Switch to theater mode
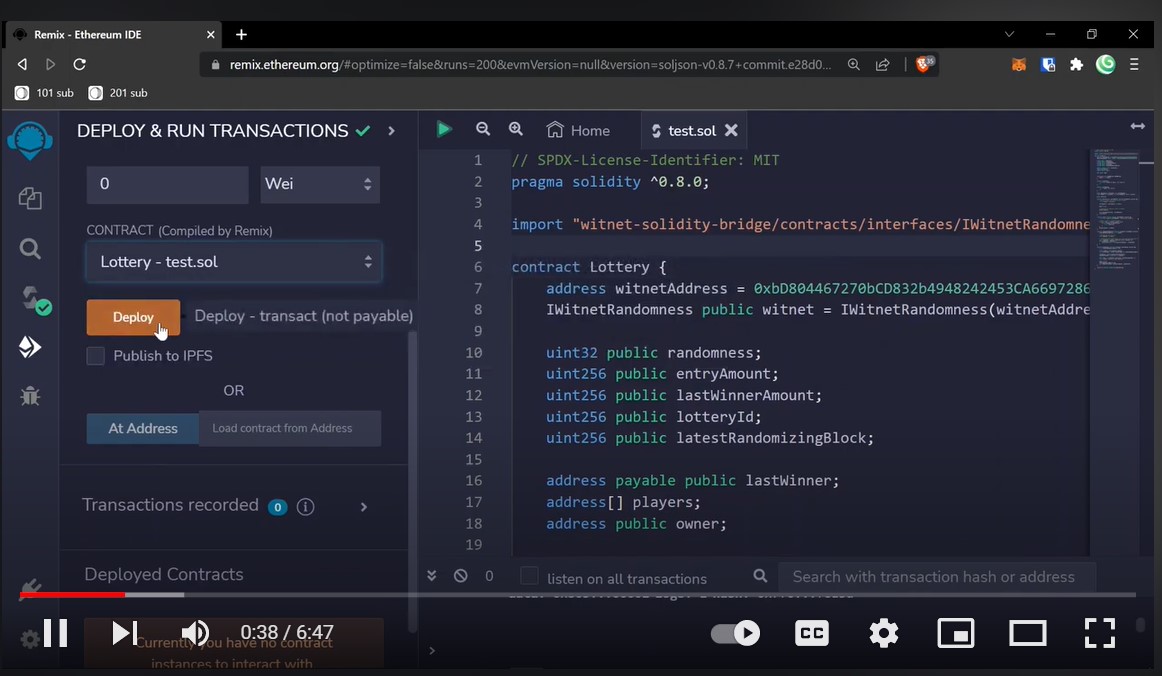The image size is (1162, 676). pyautogui.click(x=1028, y=633)
